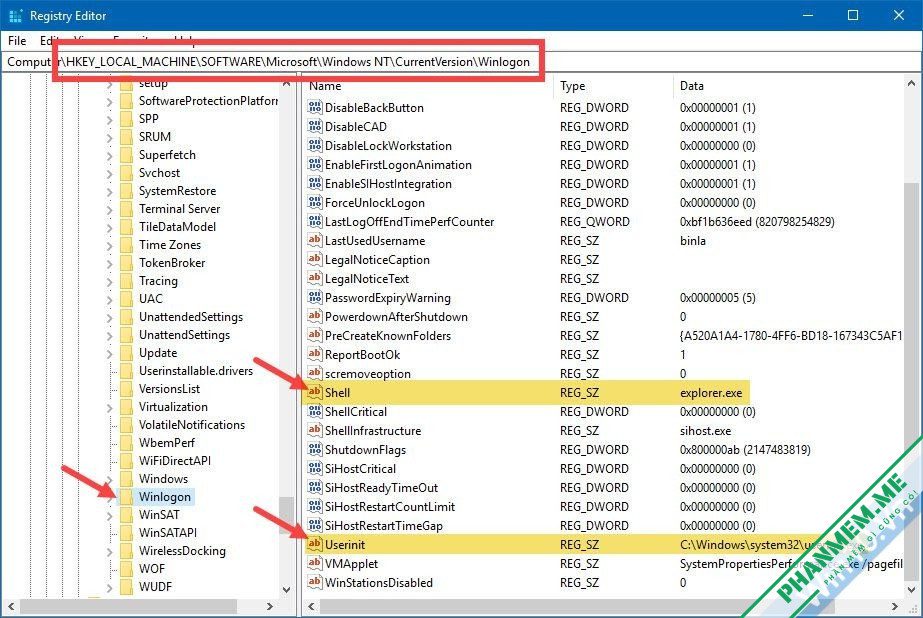923x618 pixels.
Task: Click the string icon of Userinit value
Action: click(315, 544)
